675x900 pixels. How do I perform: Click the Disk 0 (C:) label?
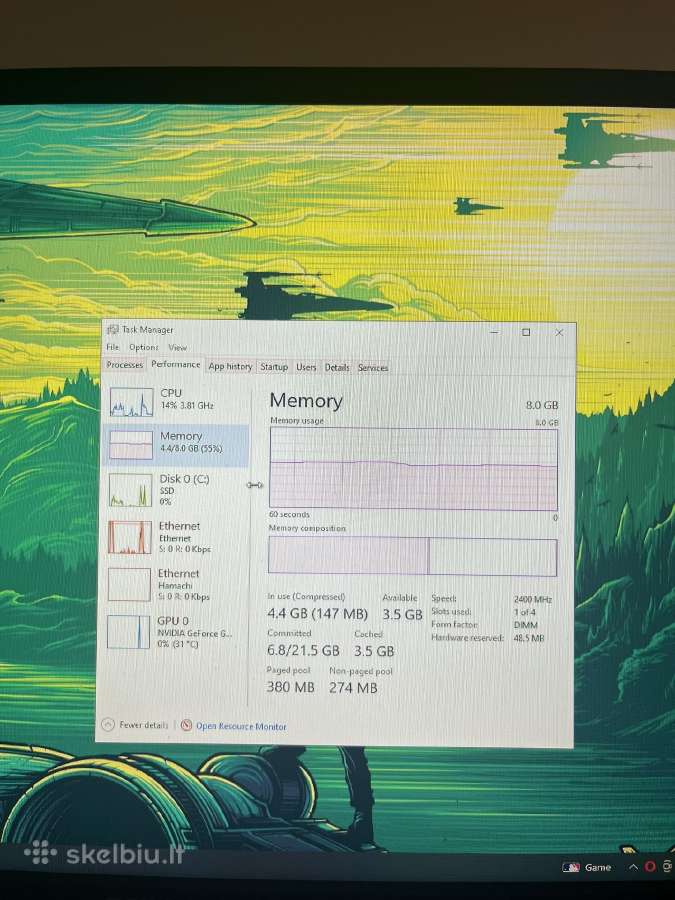pyautogui.click(x=184, y=479)
